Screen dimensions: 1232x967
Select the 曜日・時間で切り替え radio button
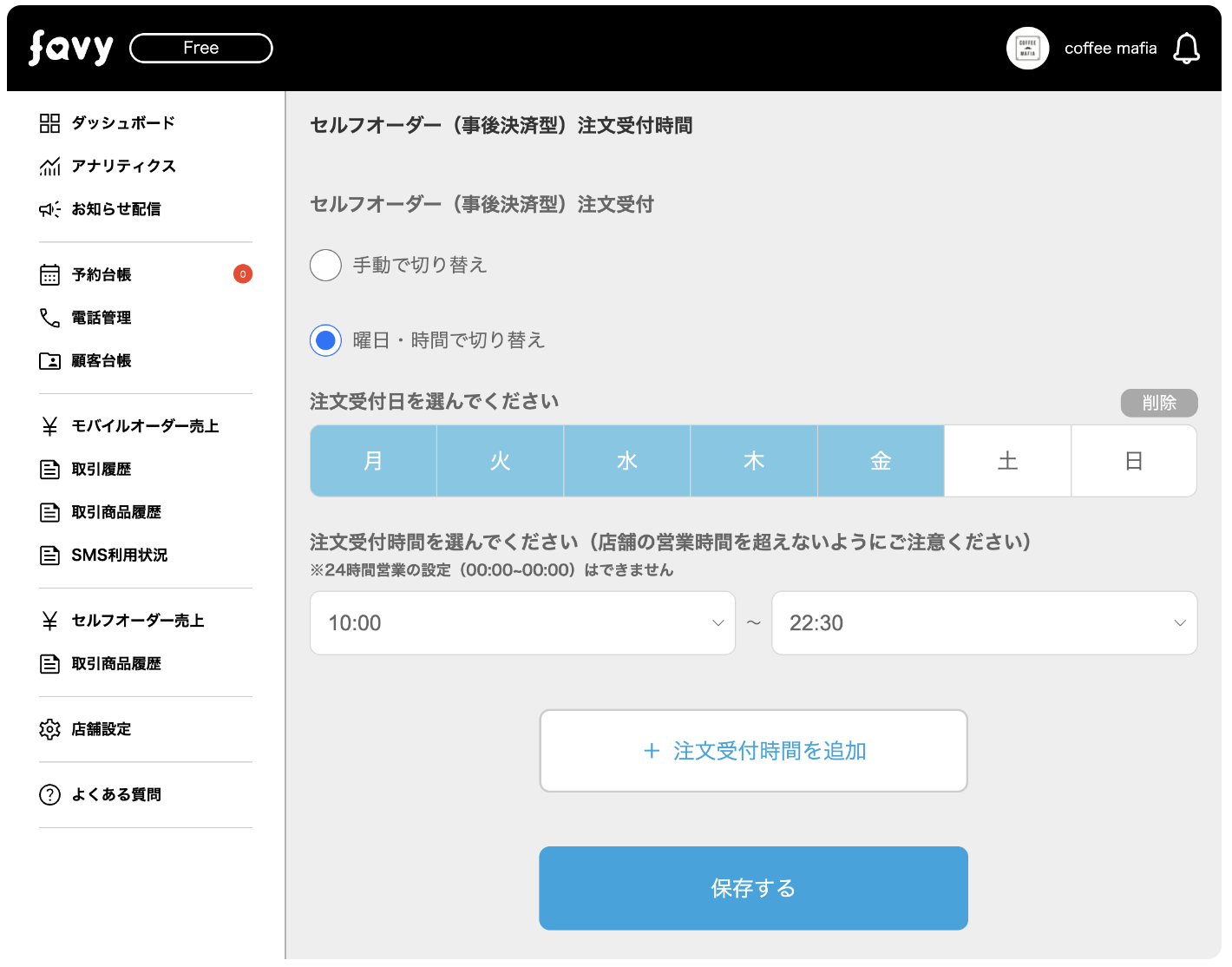pos(325,340)
